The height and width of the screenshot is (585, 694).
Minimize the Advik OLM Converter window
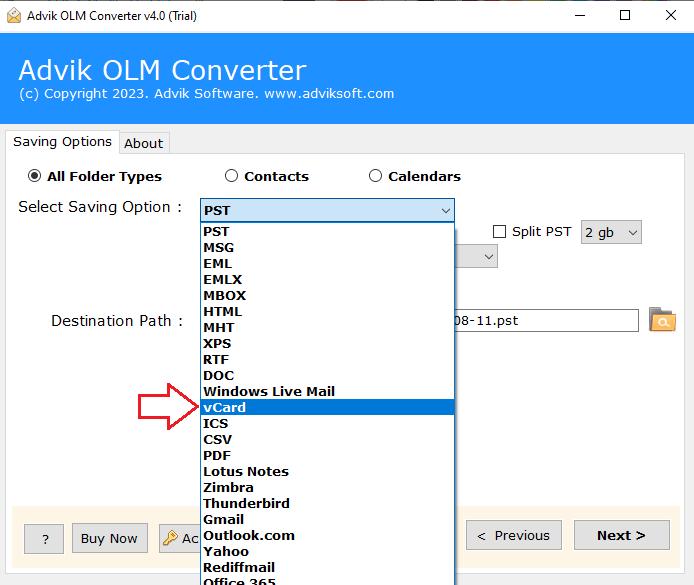click(x=580, y=15)
